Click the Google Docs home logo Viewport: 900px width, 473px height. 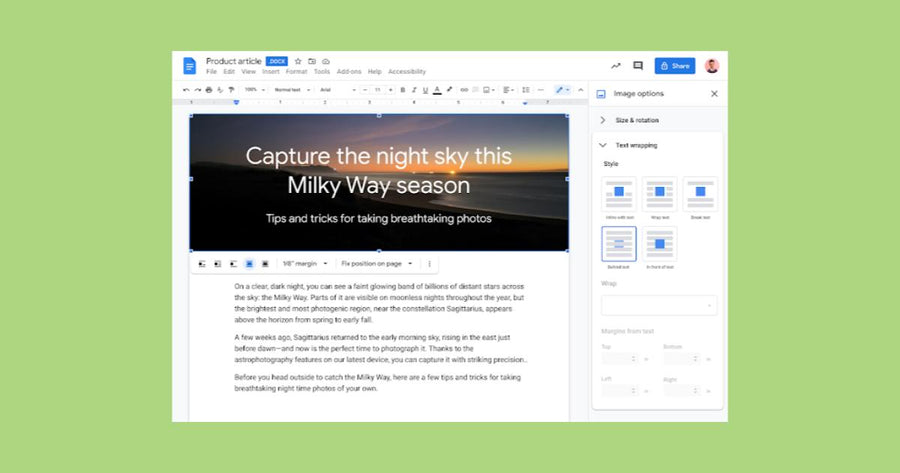pos(189,65)
